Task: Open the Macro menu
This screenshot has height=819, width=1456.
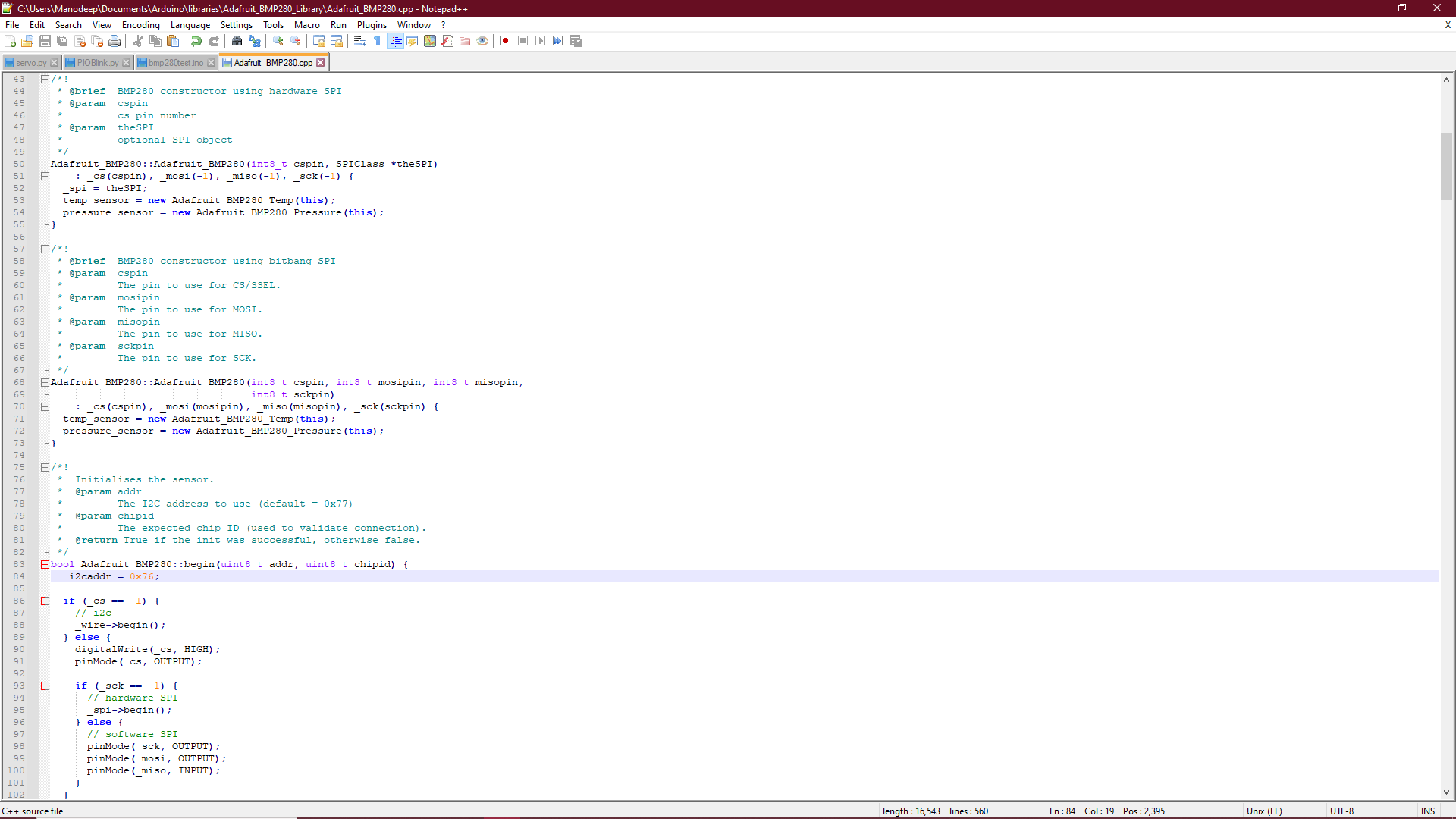Action: 307,25
